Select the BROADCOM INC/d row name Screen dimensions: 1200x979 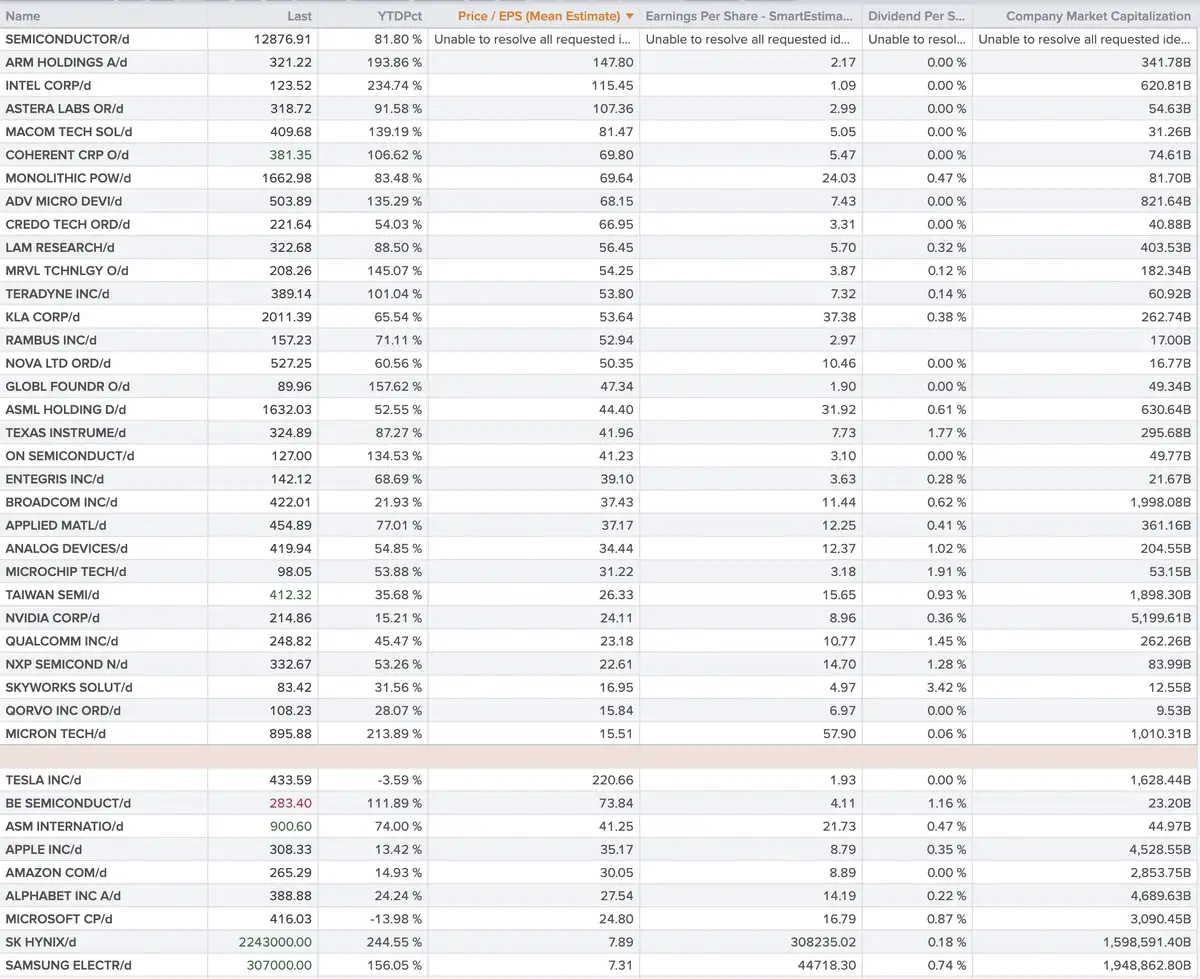coord(61,502)
